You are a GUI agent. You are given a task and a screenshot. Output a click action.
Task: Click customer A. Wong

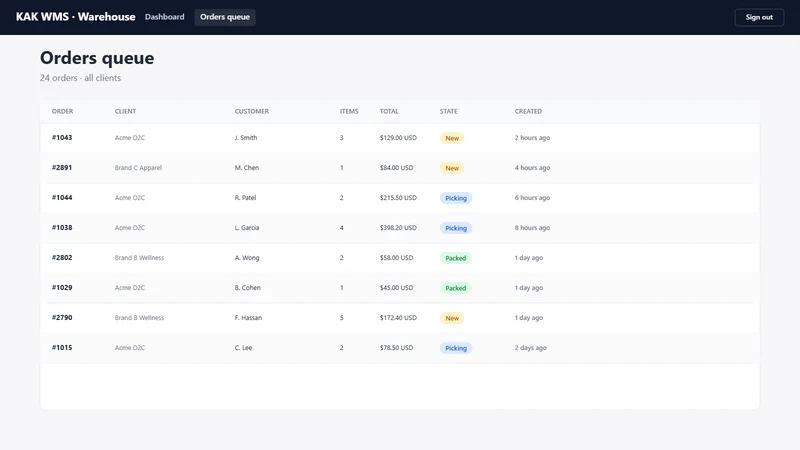coord(247,258)
